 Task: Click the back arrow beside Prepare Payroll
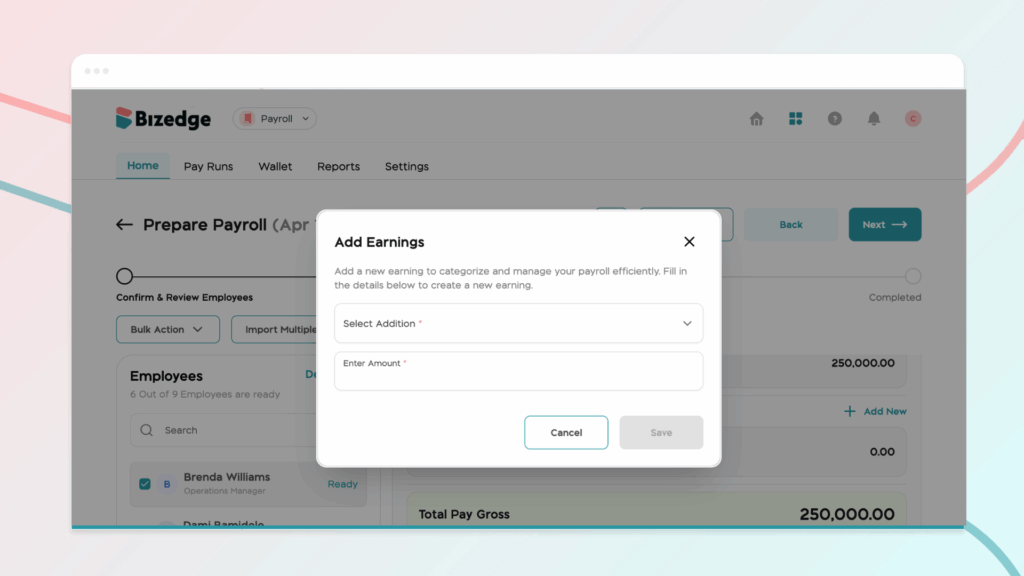[x=124, y=225]
